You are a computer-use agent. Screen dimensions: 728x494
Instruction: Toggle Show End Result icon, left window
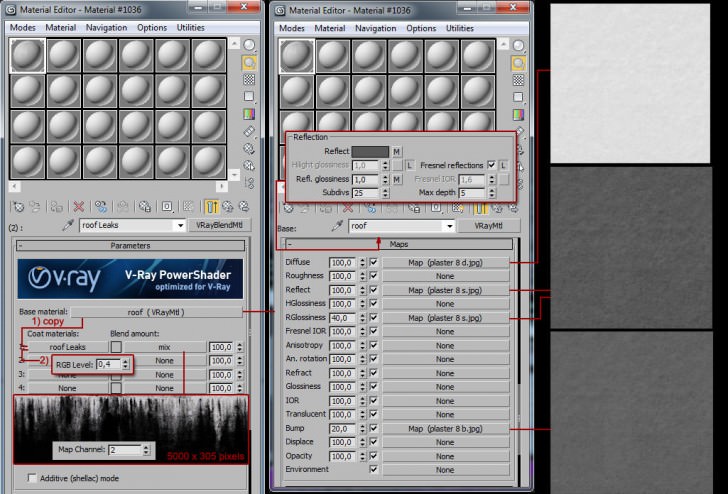211,207
